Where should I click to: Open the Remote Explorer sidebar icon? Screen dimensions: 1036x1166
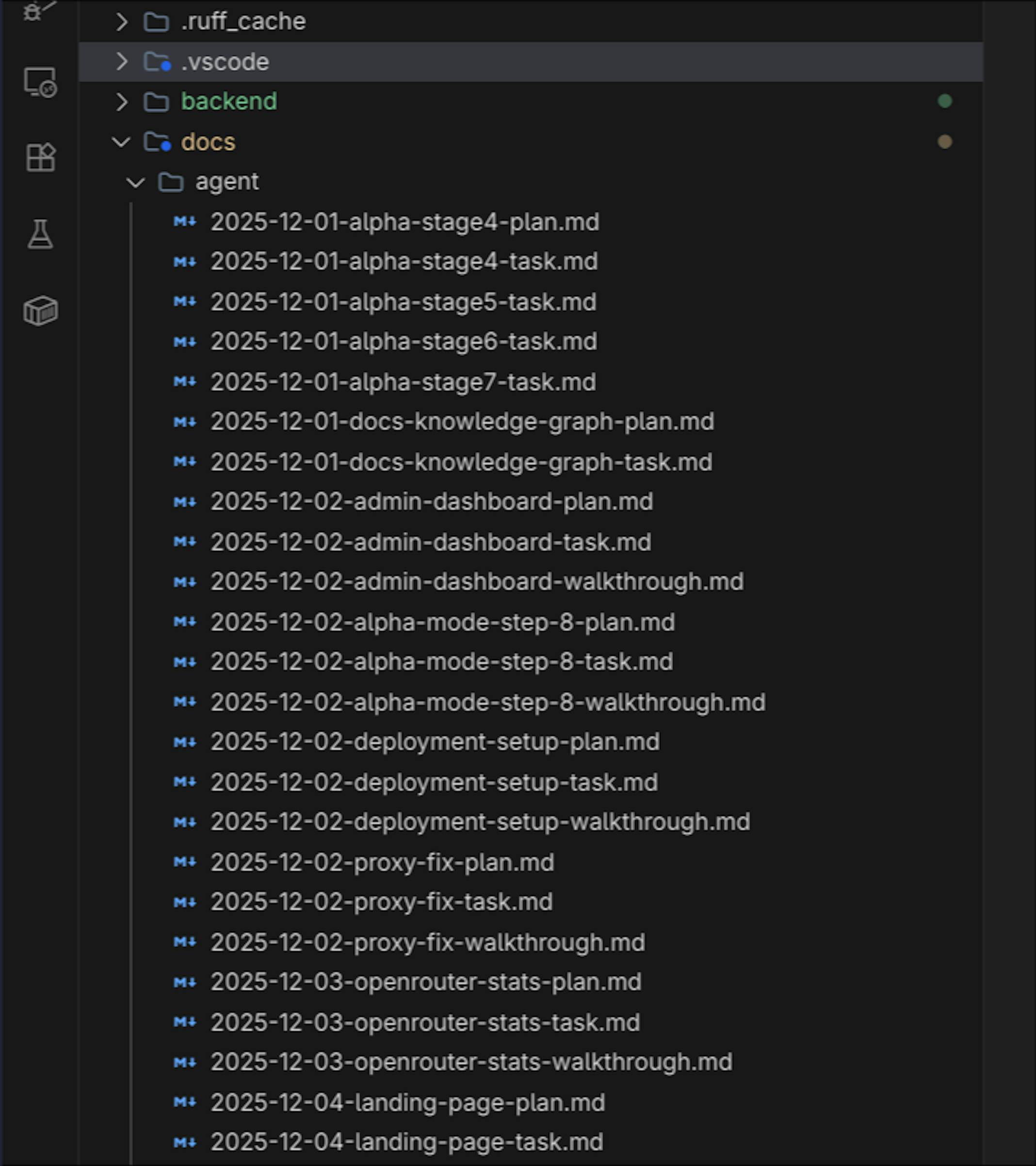[40, 82]
